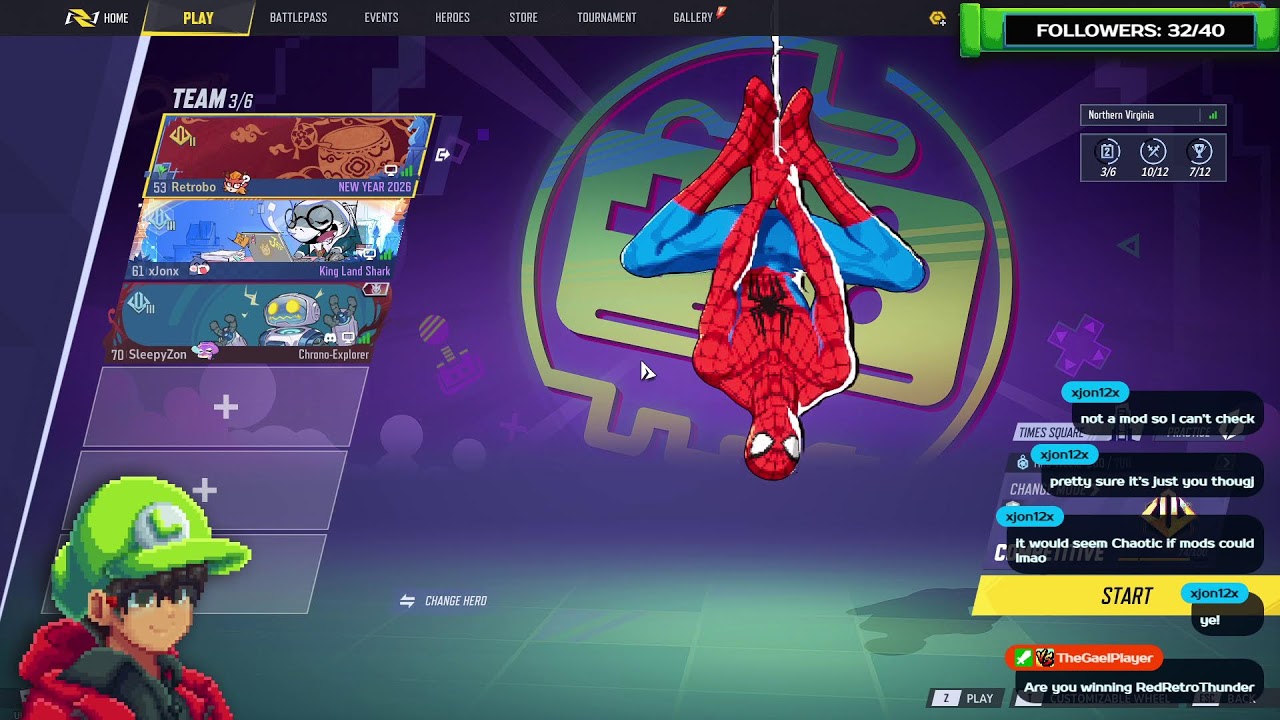Click the leave team exit icon
This screenshot has height=720, width=1280.
(443, 155)
